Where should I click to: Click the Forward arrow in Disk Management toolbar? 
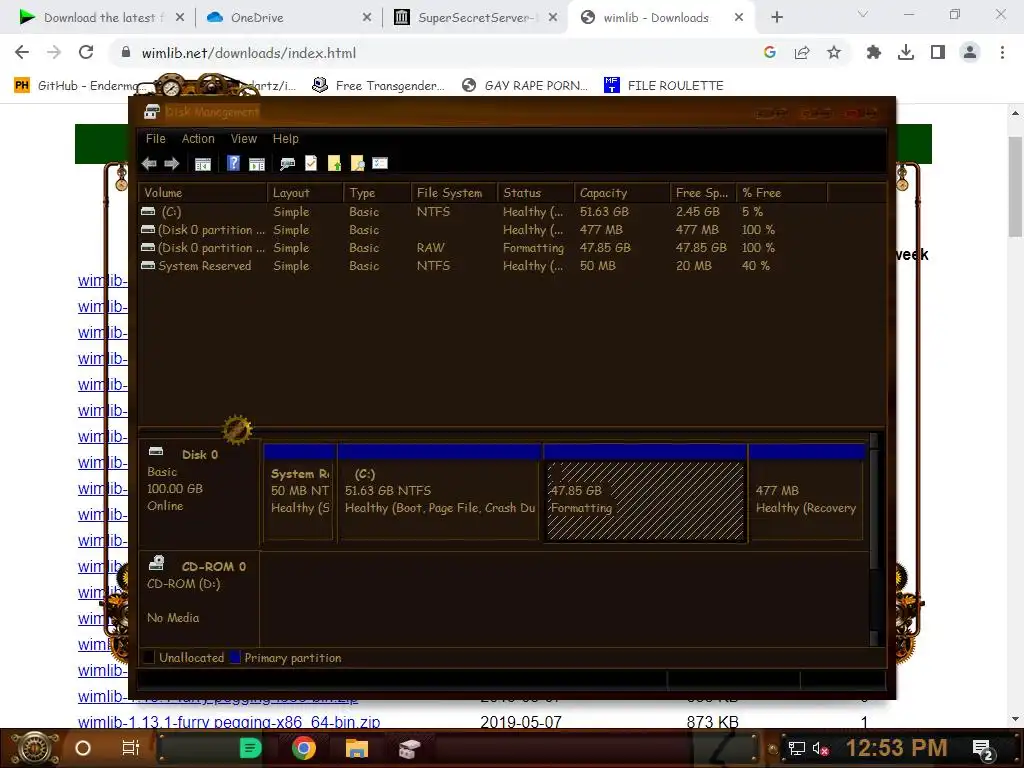pyautogui.click(x=172, y=163)
